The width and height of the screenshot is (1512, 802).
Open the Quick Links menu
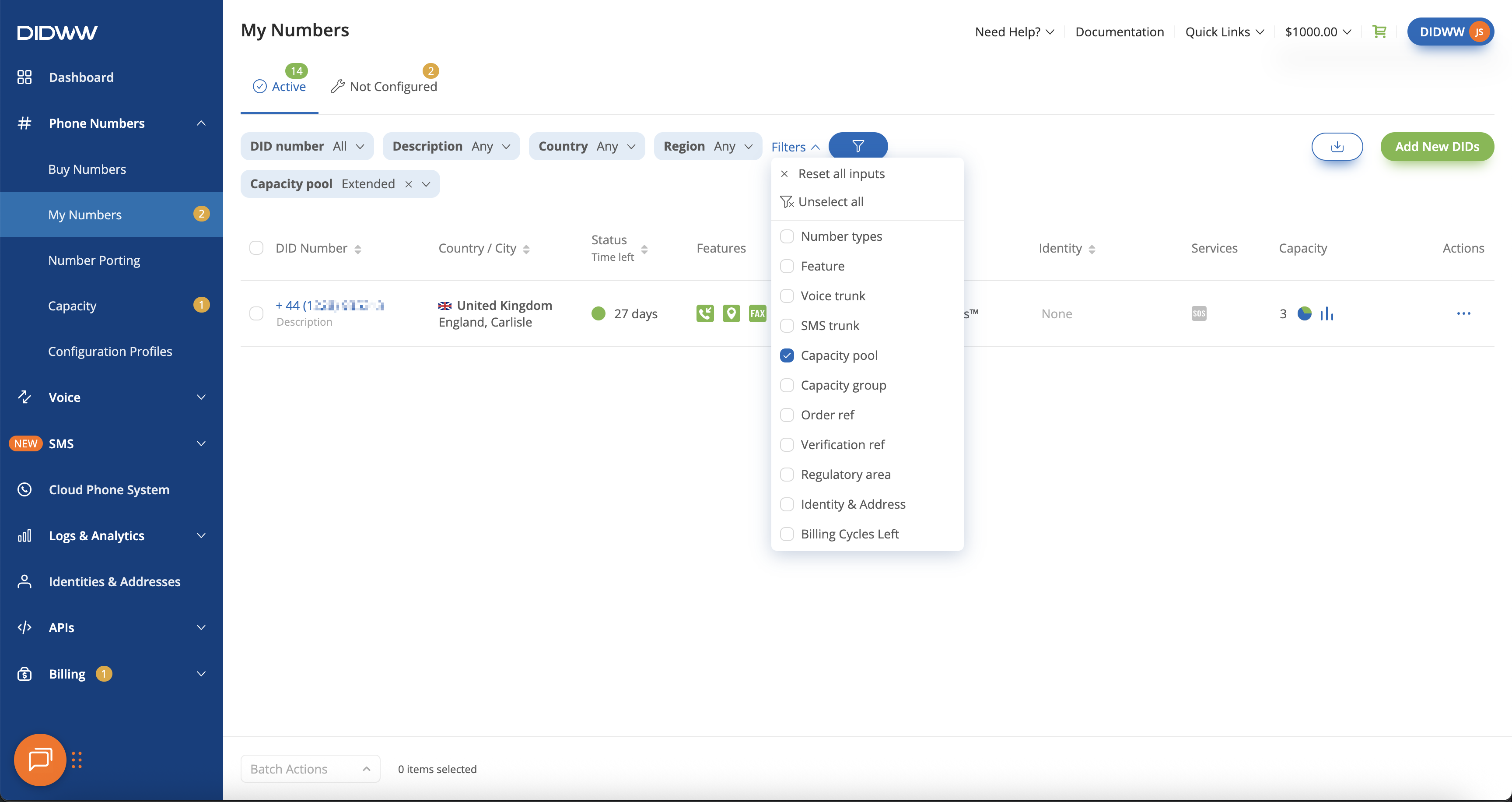1225,32
